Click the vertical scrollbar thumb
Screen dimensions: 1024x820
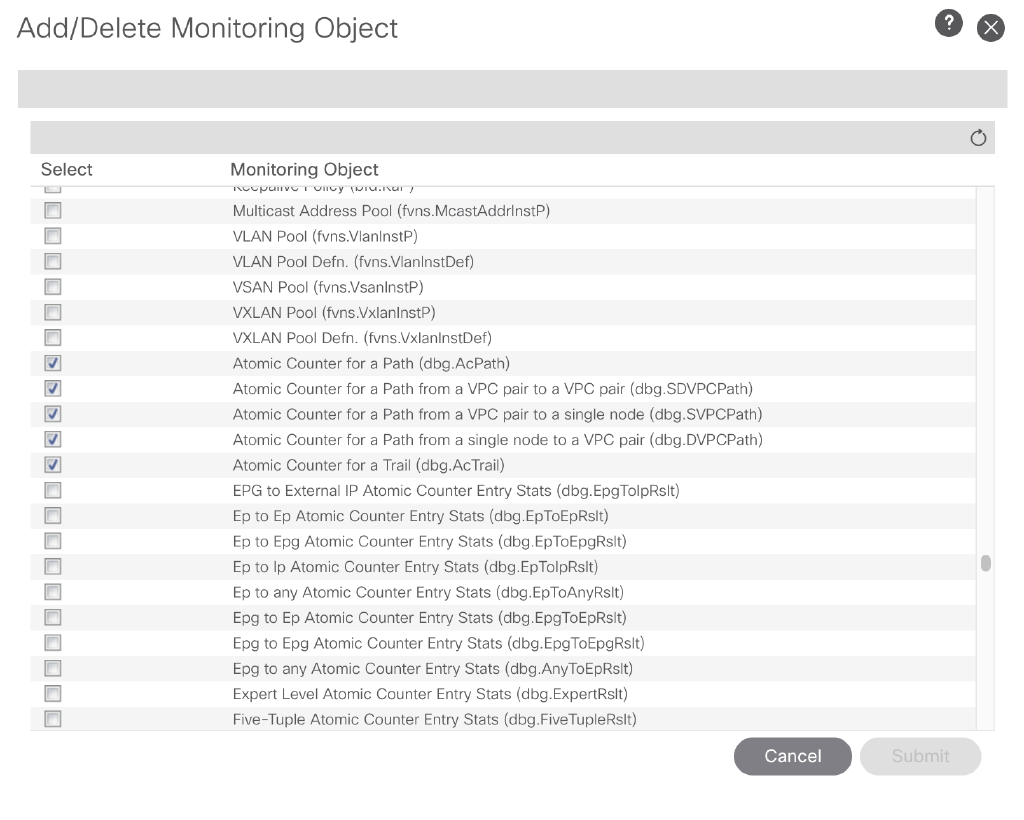click(x=986, y=563)
